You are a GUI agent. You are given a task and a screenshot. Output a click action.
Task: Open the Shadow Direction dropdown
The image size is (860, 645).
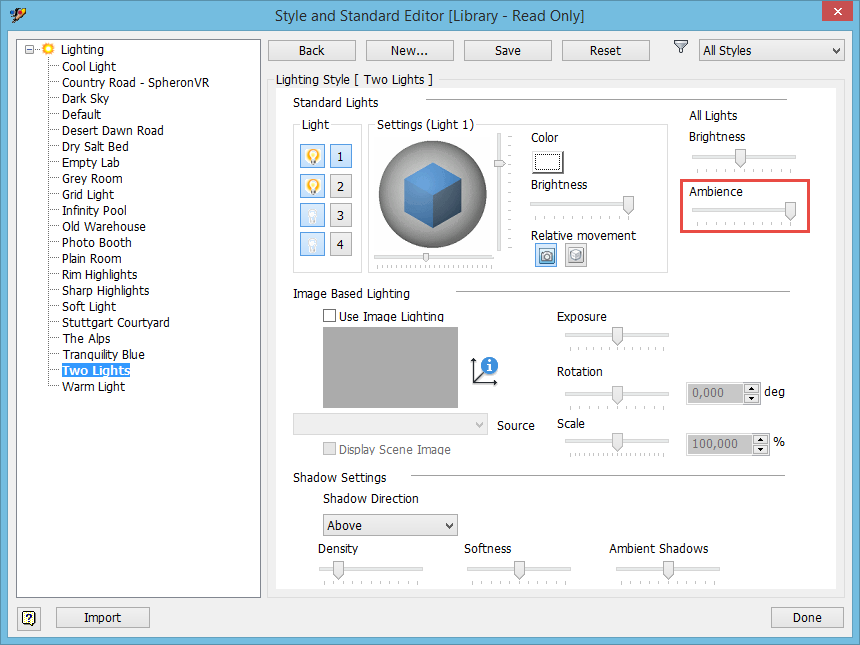point(390,525)
